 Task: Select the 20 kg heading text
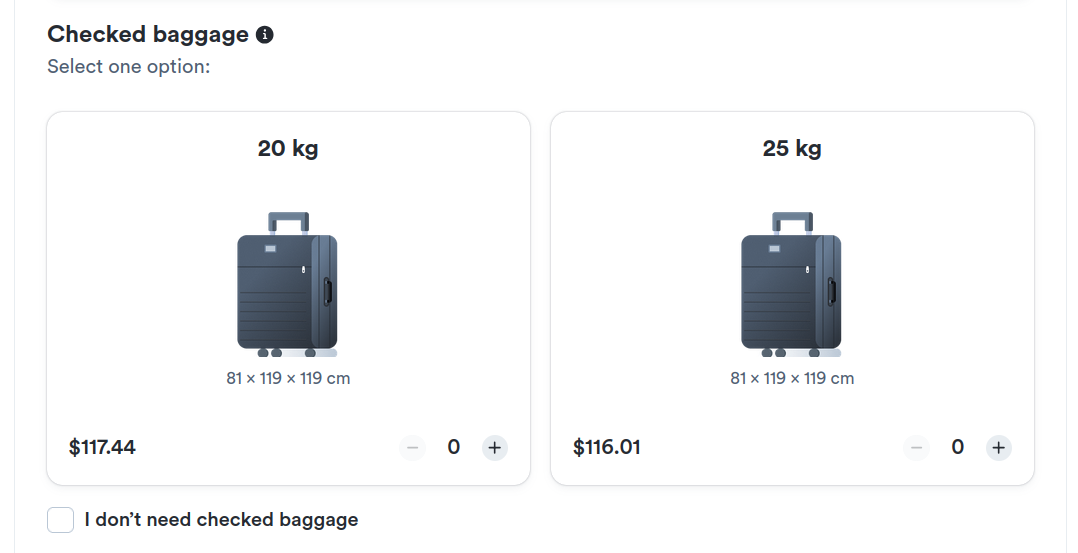(x=288, y=149)
